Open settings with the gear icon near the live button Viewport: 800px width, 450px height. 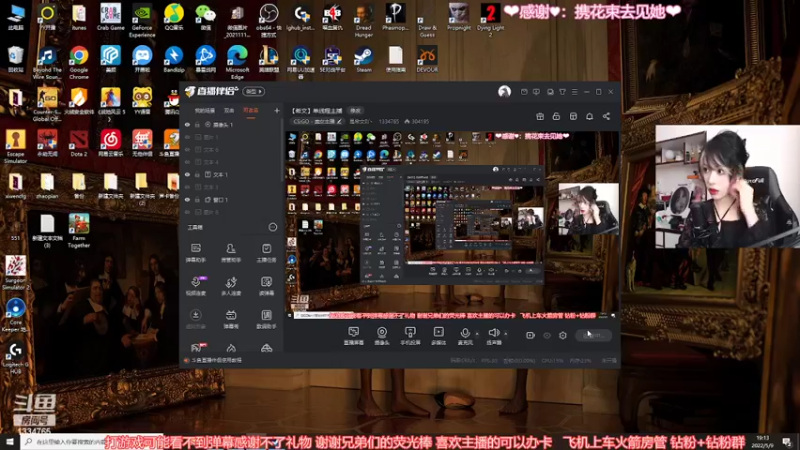pos(563,335)
